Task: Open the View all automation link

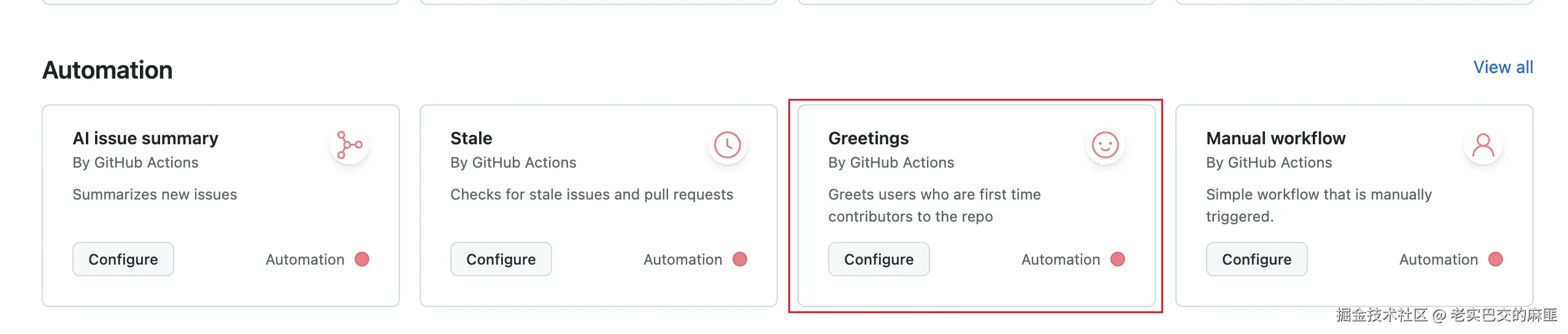Action: pos(1503,67)
